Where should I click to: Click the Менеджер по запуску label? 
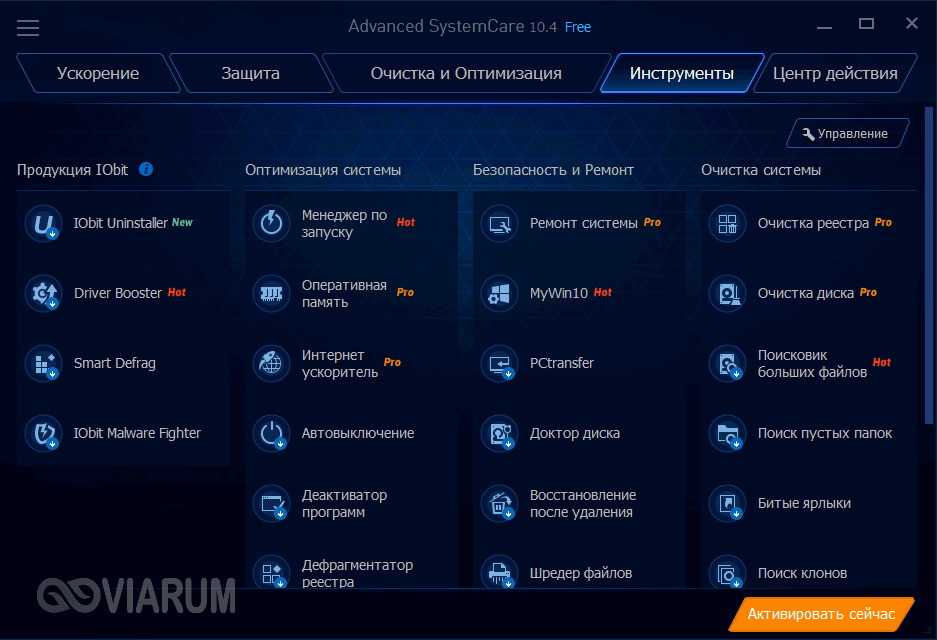(344, 223)
